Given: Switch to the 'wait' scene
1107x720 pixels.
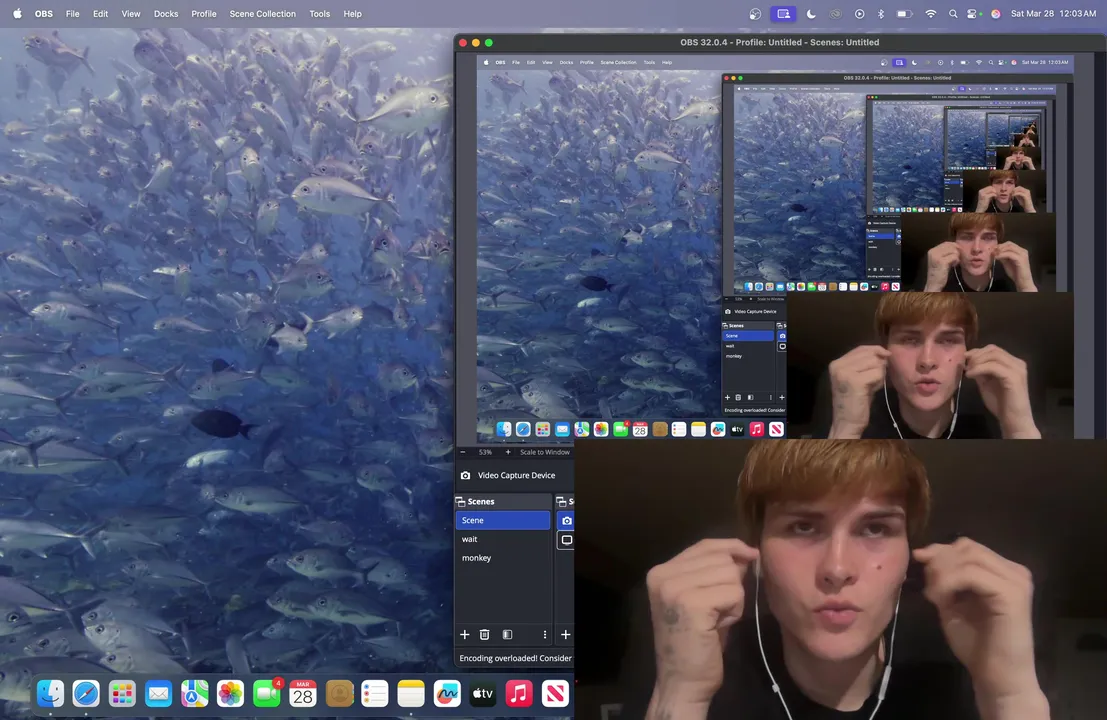Looking at the screenshot, I should pyautogui.click(x=503, y=539).
